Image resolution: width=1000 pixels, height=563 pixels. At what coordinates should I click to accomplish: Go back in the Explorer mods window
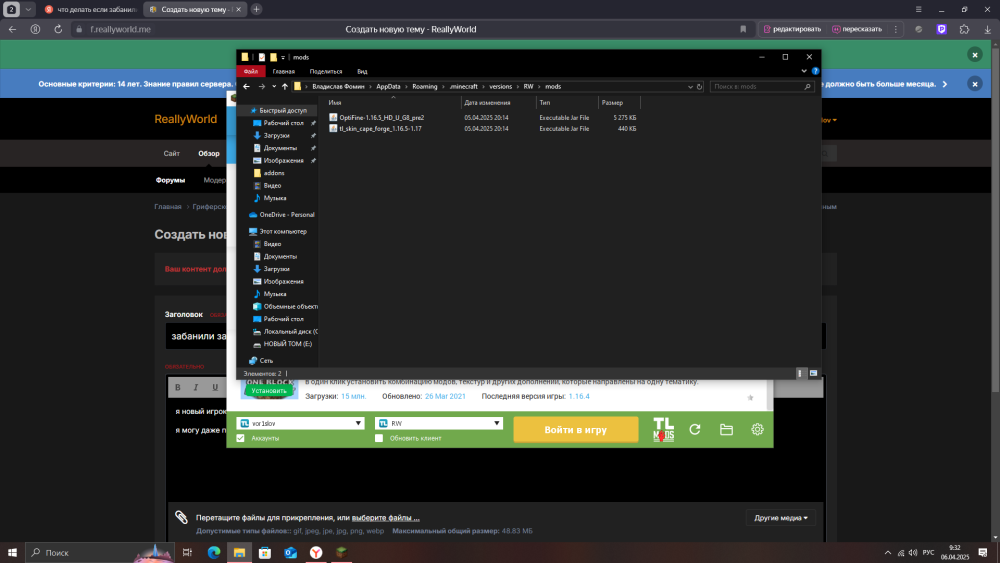[247, 87]
